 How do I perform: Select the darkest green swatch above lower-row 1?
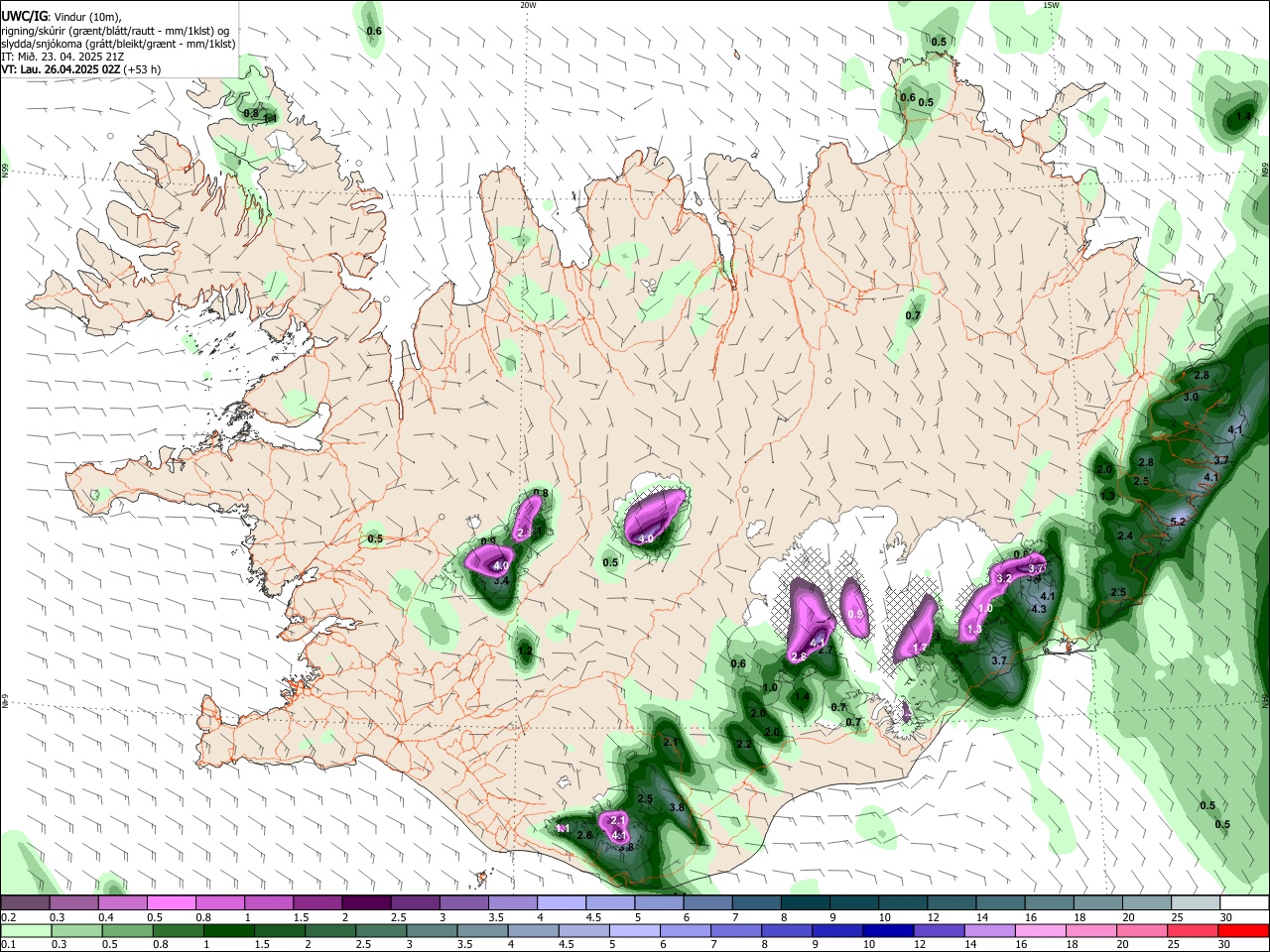coord(228,931)
